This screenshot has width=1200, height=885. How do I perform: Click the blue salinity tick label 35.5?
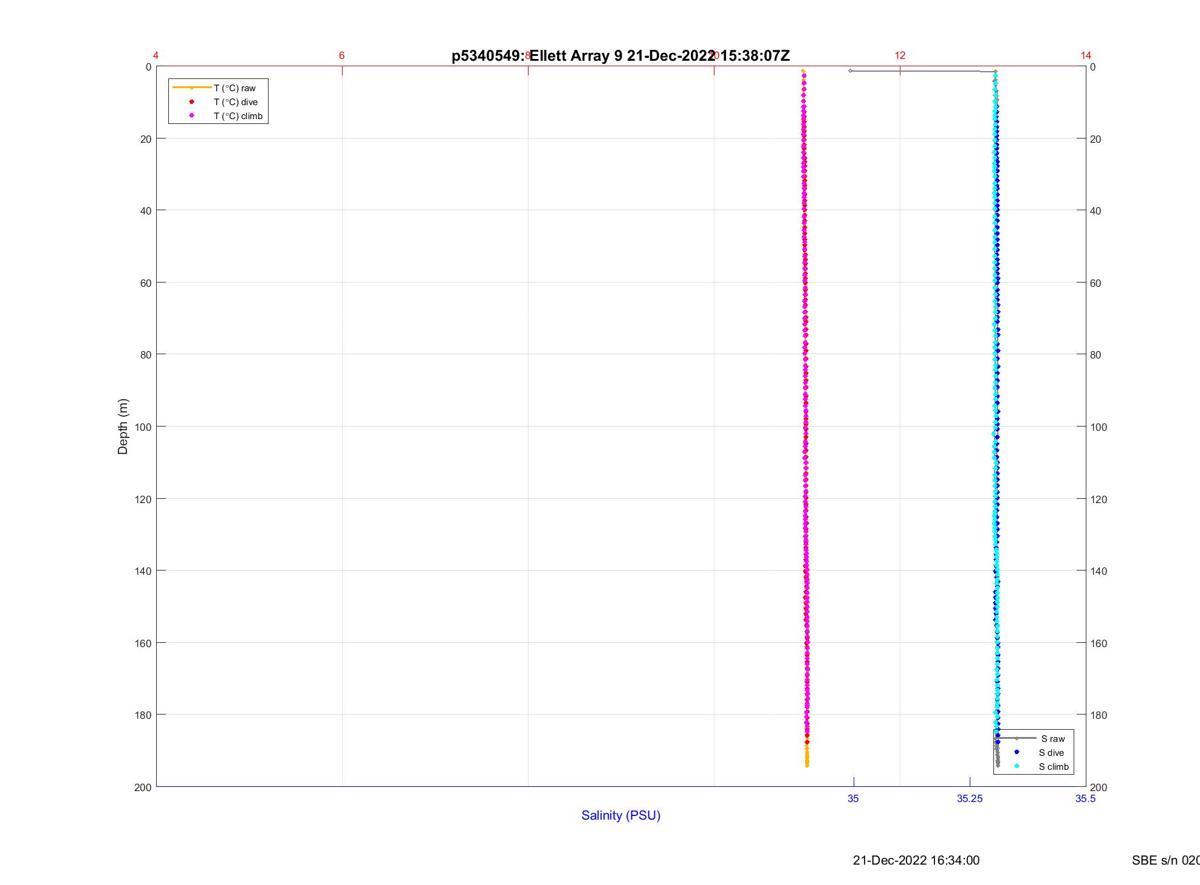(1086, 798)
